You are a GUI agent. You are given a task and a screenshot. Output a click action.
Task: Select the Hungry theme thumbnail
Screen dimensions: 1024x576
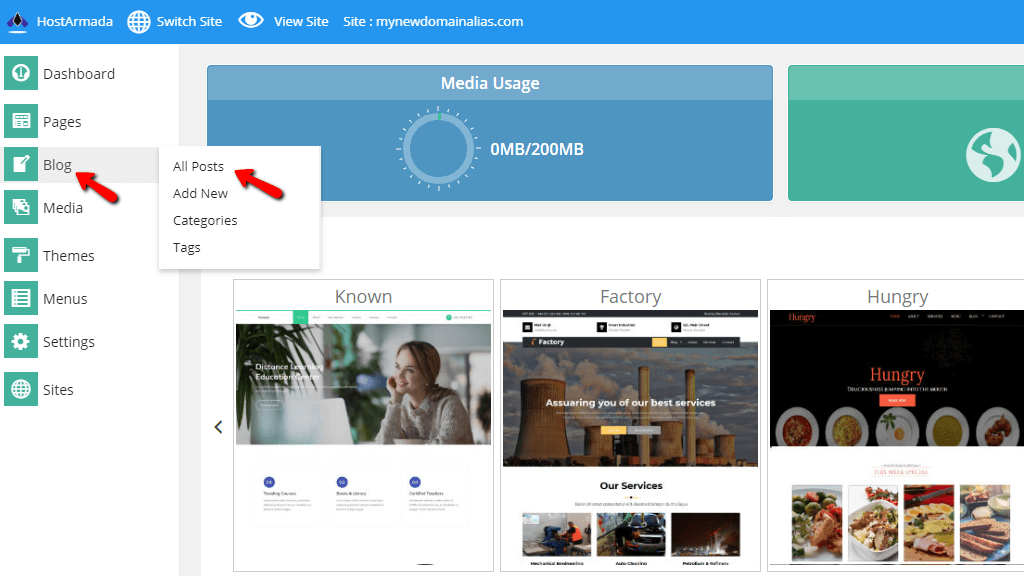coord(897,438)
